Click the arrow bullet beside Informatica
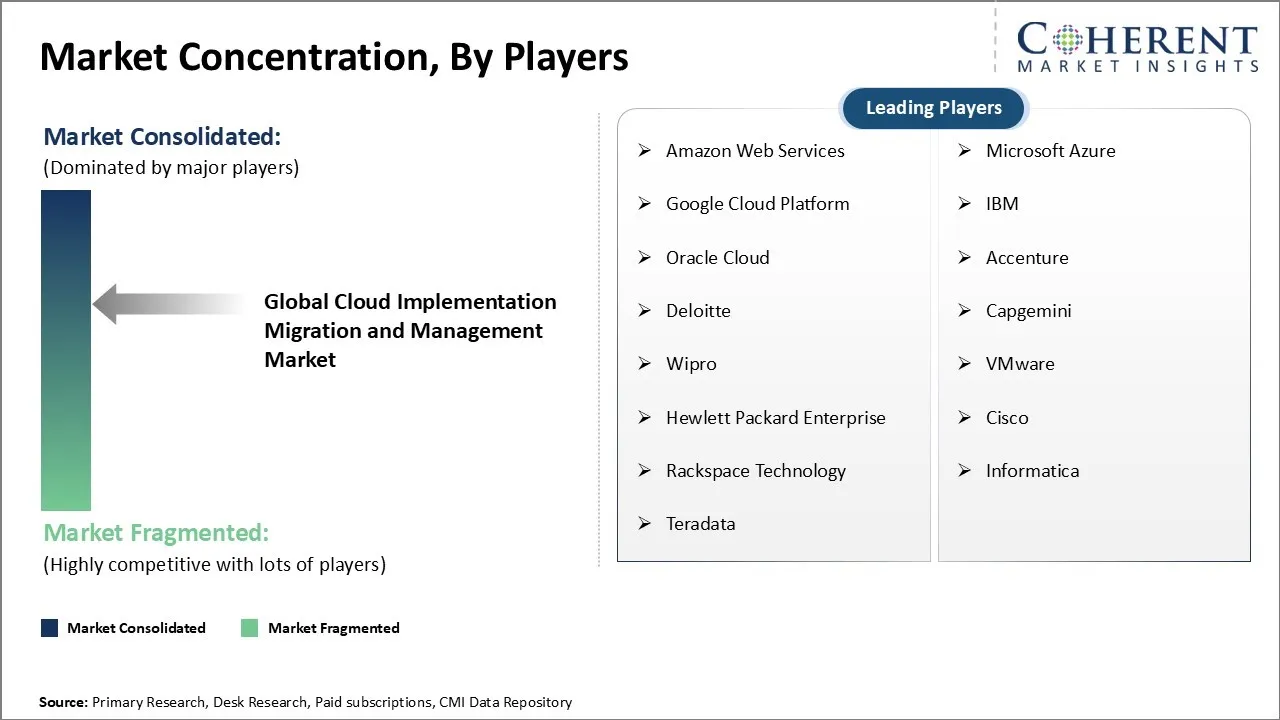1280x720 pixels. pos(965,471)
